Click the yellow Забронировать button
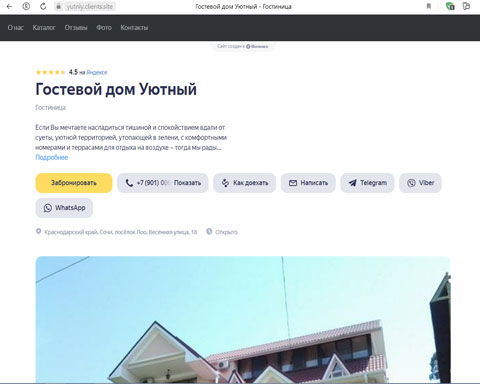 tap(74, 183)
